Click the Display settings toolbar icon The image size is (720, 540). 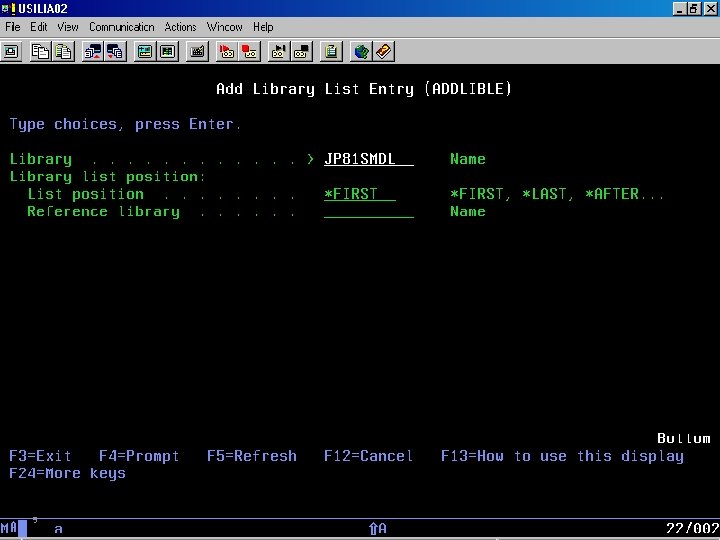pos(145,51)
